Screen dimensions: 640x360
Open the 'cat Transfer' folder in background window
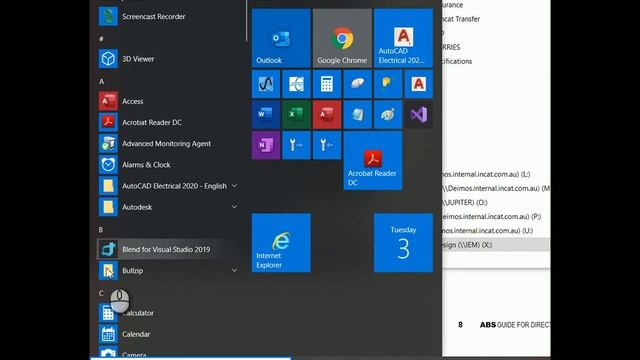coord(461,19)
